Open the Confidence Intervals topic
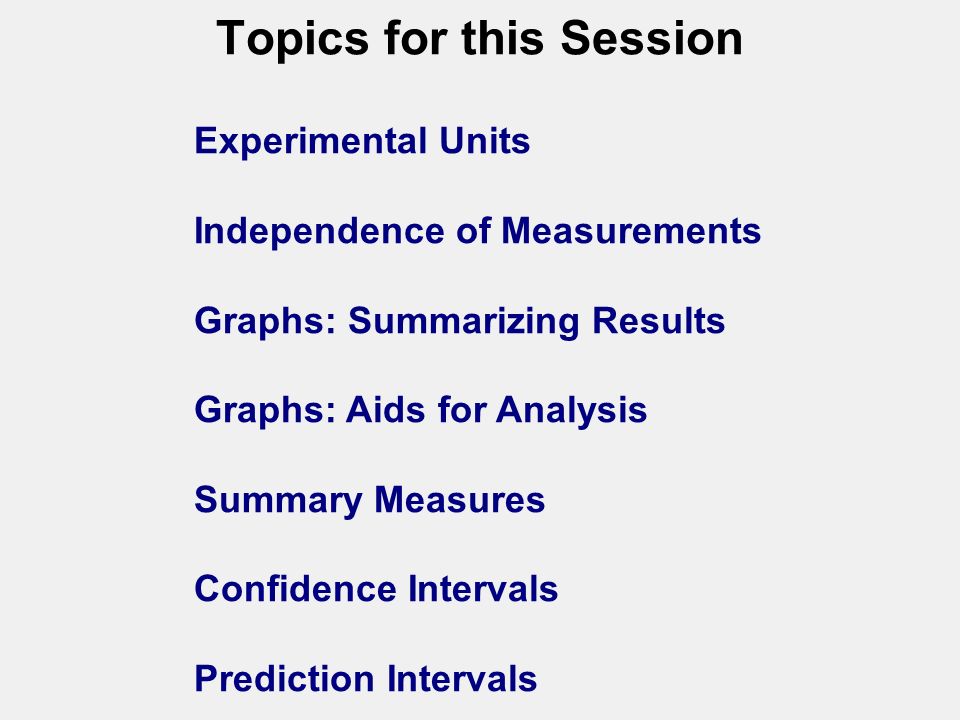 (376, 588)
